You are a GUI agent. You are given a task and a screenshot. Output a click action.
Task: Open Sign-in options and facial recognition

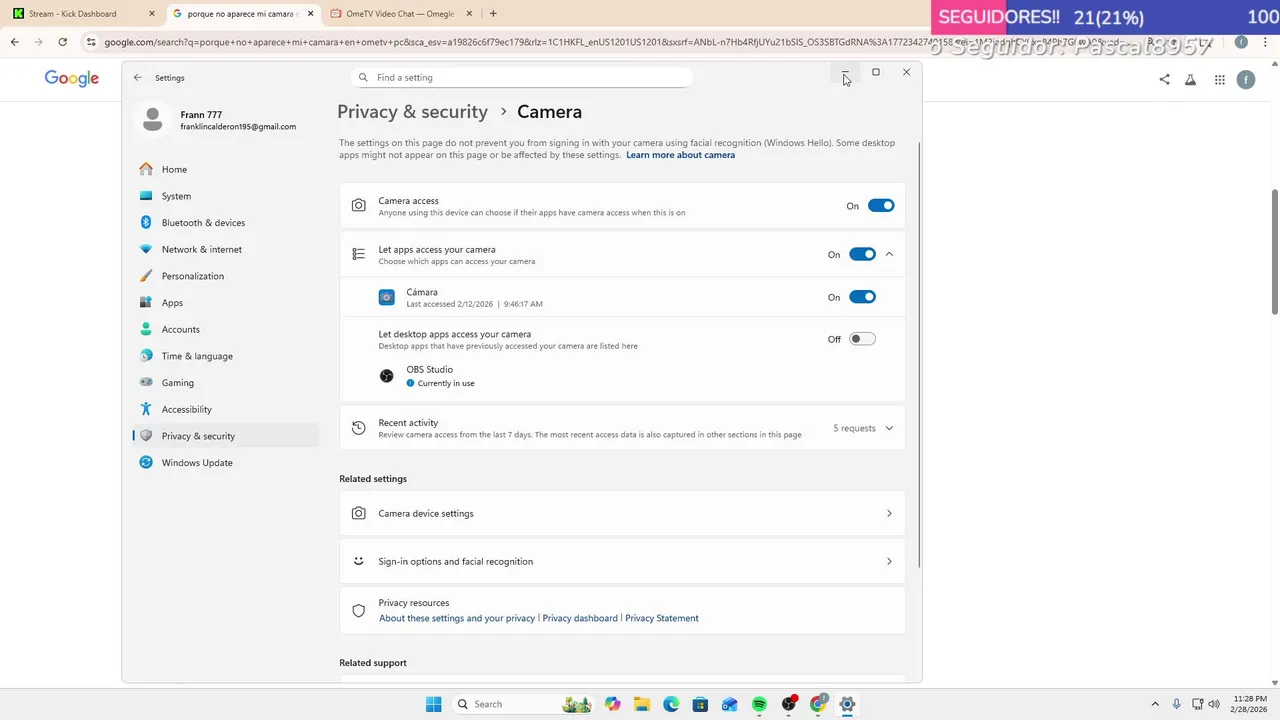[622, 561]
